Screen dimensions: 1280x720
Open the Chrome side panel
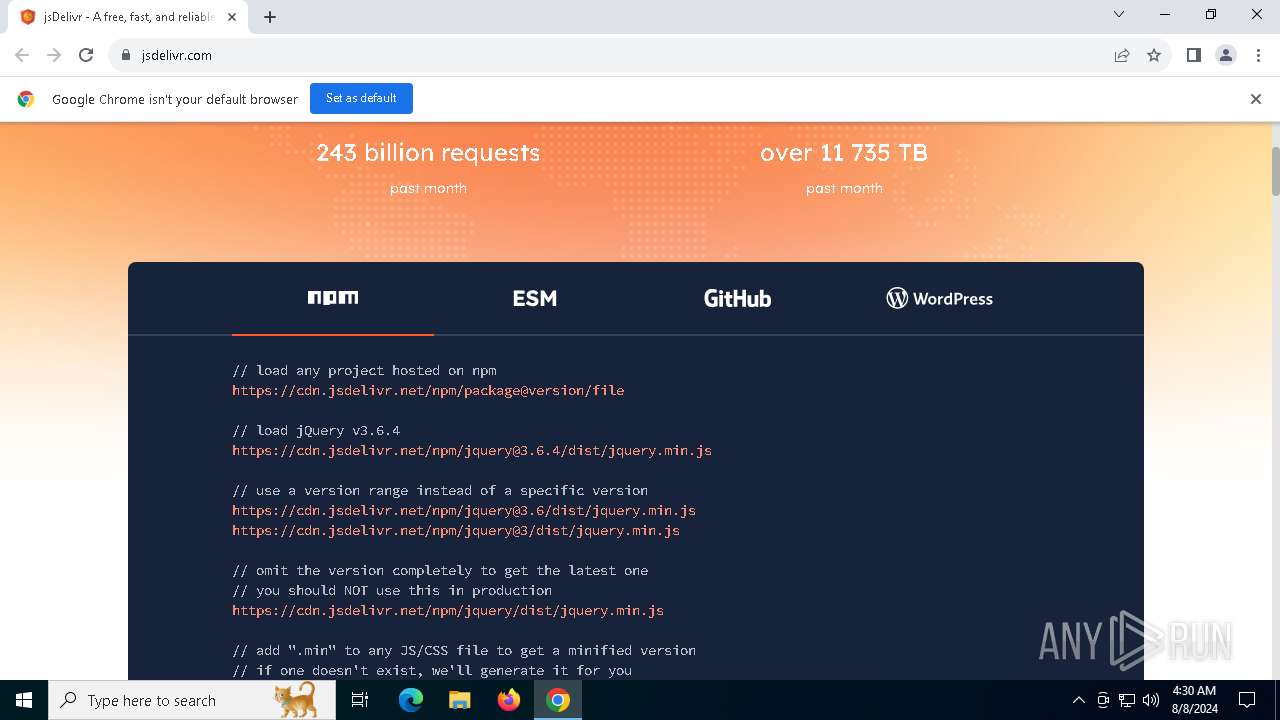pos(1193,55)
